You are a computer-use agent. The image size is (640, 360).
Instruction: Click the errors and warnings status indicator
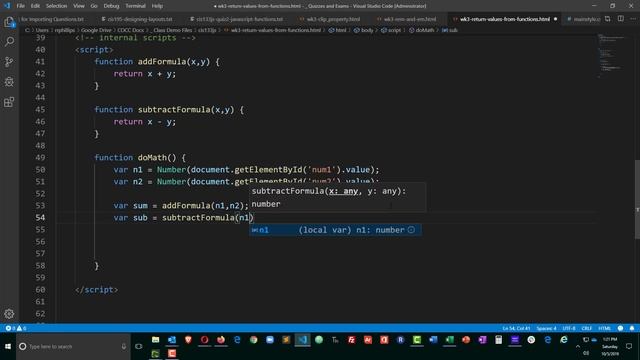tap(16, 328)
